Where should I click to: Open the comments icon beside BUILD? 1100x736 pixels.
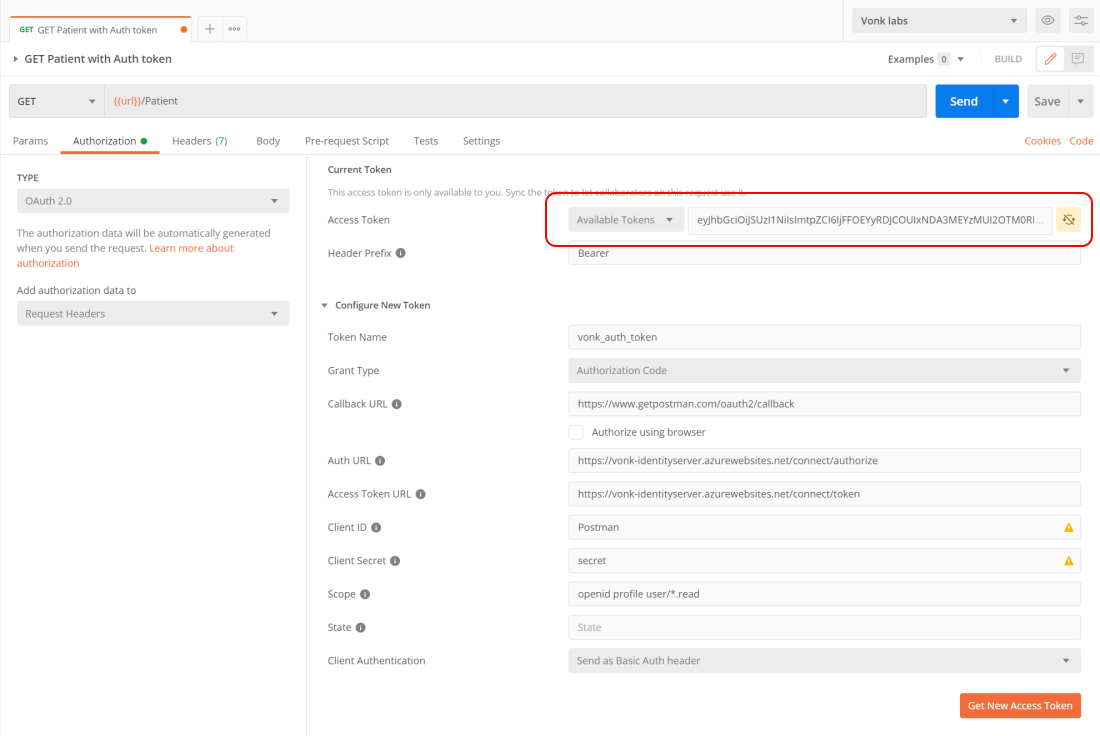(x=1078, y=59)
